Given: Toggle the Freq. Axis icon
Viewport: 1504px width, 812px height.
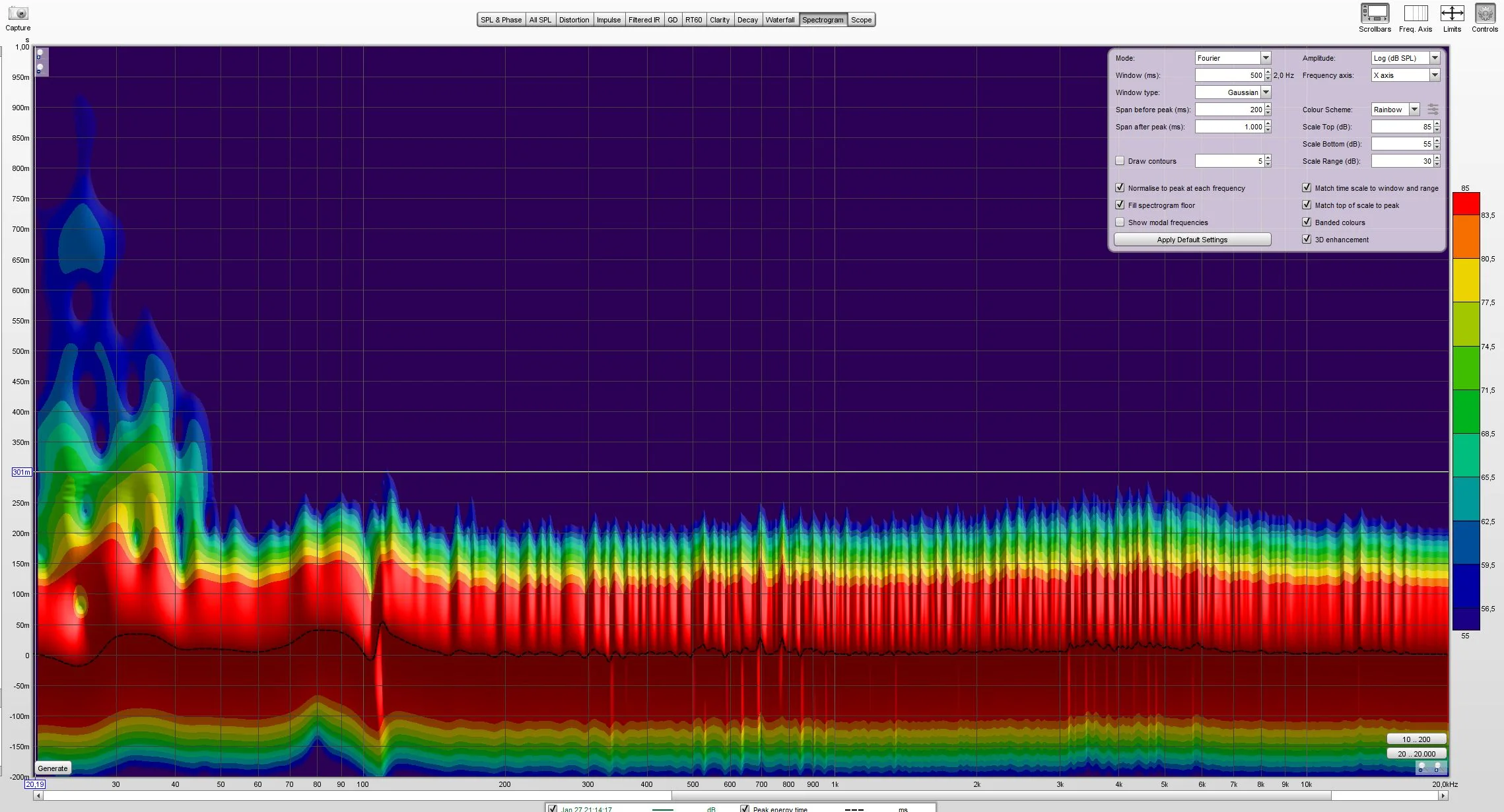Looking at the screenshot, I should [1416, 13].
